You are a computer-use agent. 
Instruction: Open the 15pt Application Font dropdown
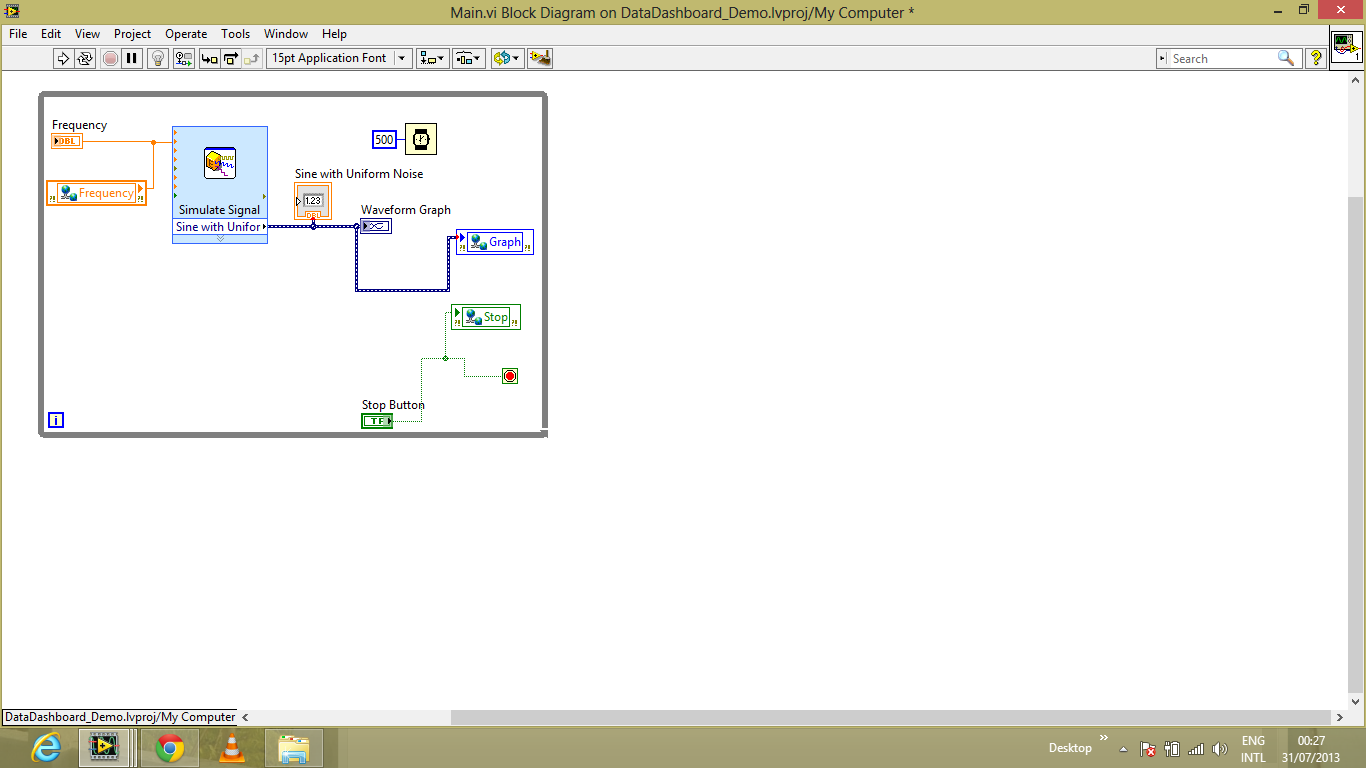tap(339, 58)
